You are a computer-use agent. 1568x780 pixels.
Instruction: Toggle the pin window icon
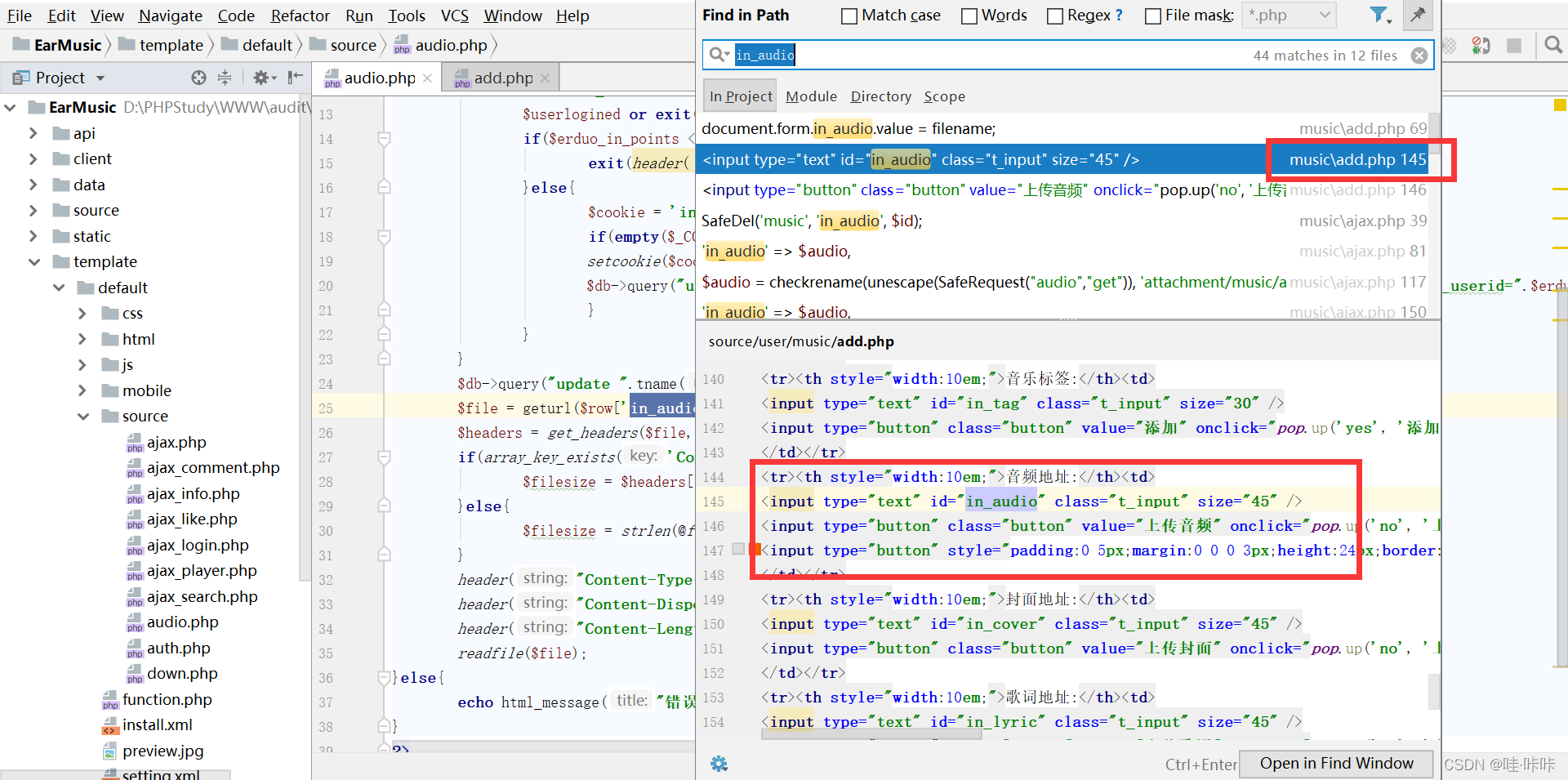(x=1418, y=15)
